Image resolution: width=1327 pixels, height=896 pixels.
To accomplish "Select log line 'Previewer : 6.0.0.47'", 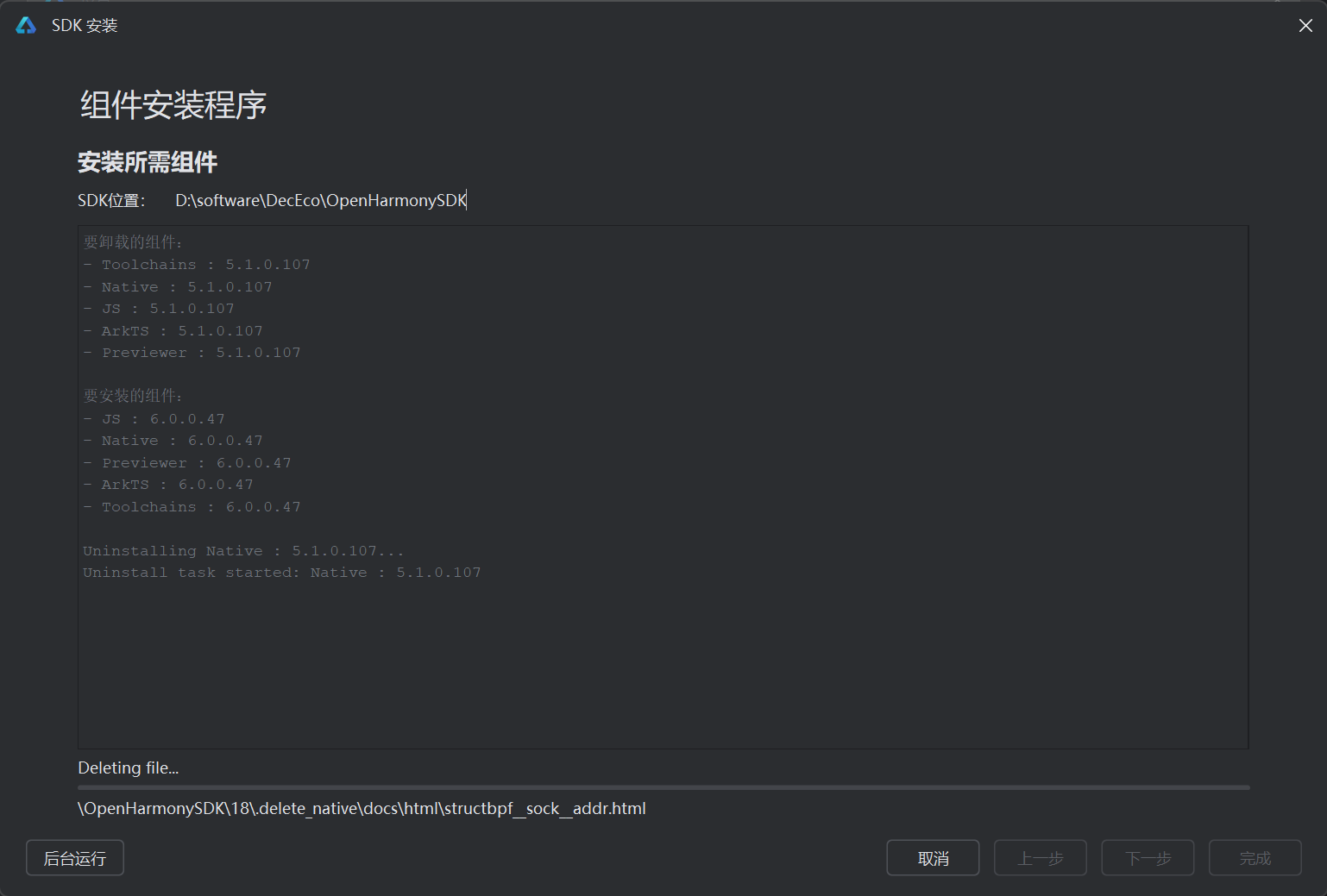I will point(187,463).
